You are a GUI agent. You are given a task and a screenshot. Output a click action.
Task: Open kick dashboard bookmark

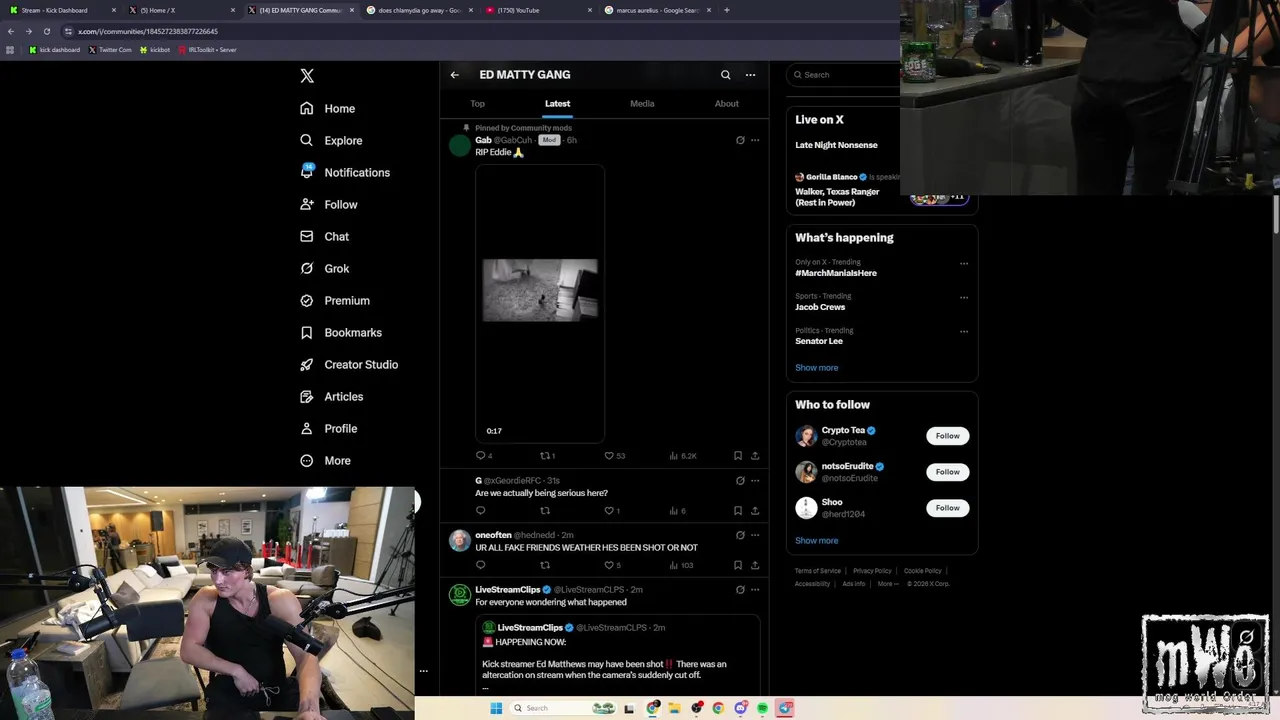[54, 50]
